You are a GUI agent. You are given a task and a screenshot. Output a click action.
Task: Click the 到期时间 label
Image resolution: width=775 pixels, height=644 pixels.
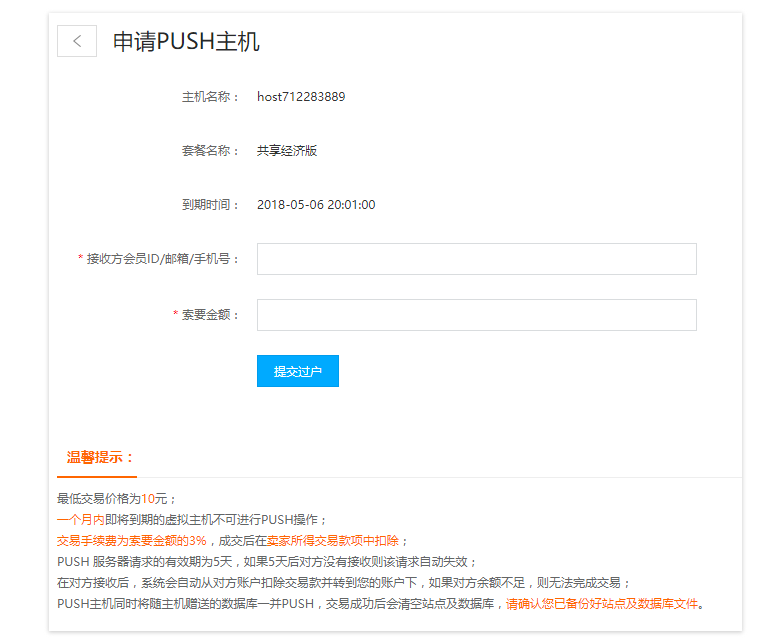tap(210, 205)
